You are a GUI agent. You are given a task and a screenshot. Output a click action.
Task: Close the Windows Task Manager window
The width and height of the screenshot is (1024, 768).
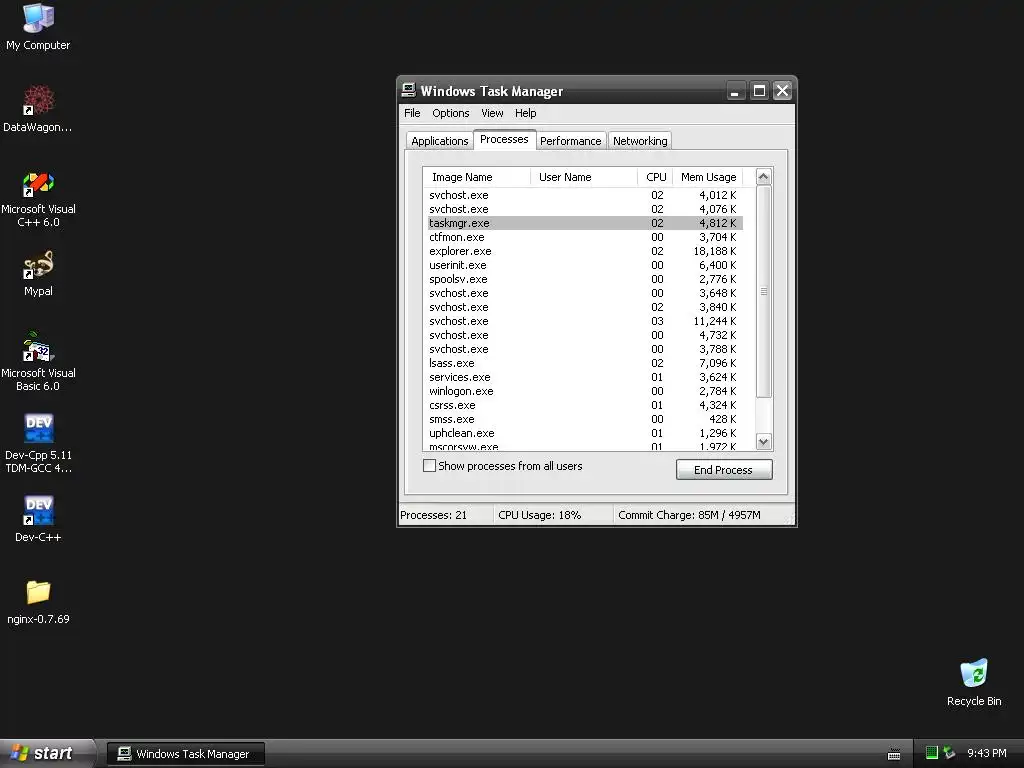click(782, 91)
